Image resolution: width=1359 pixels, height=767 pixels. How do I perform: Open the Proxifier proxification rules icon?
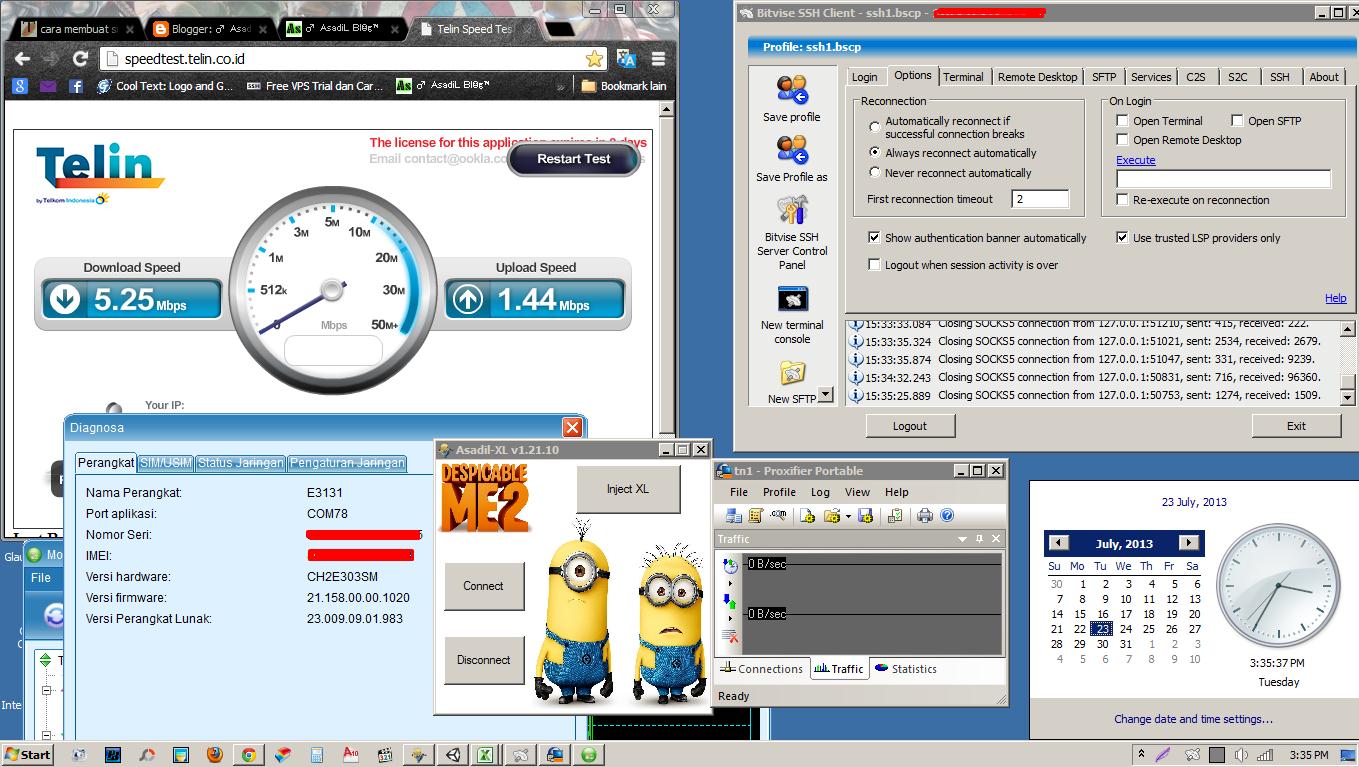[755, 516]
